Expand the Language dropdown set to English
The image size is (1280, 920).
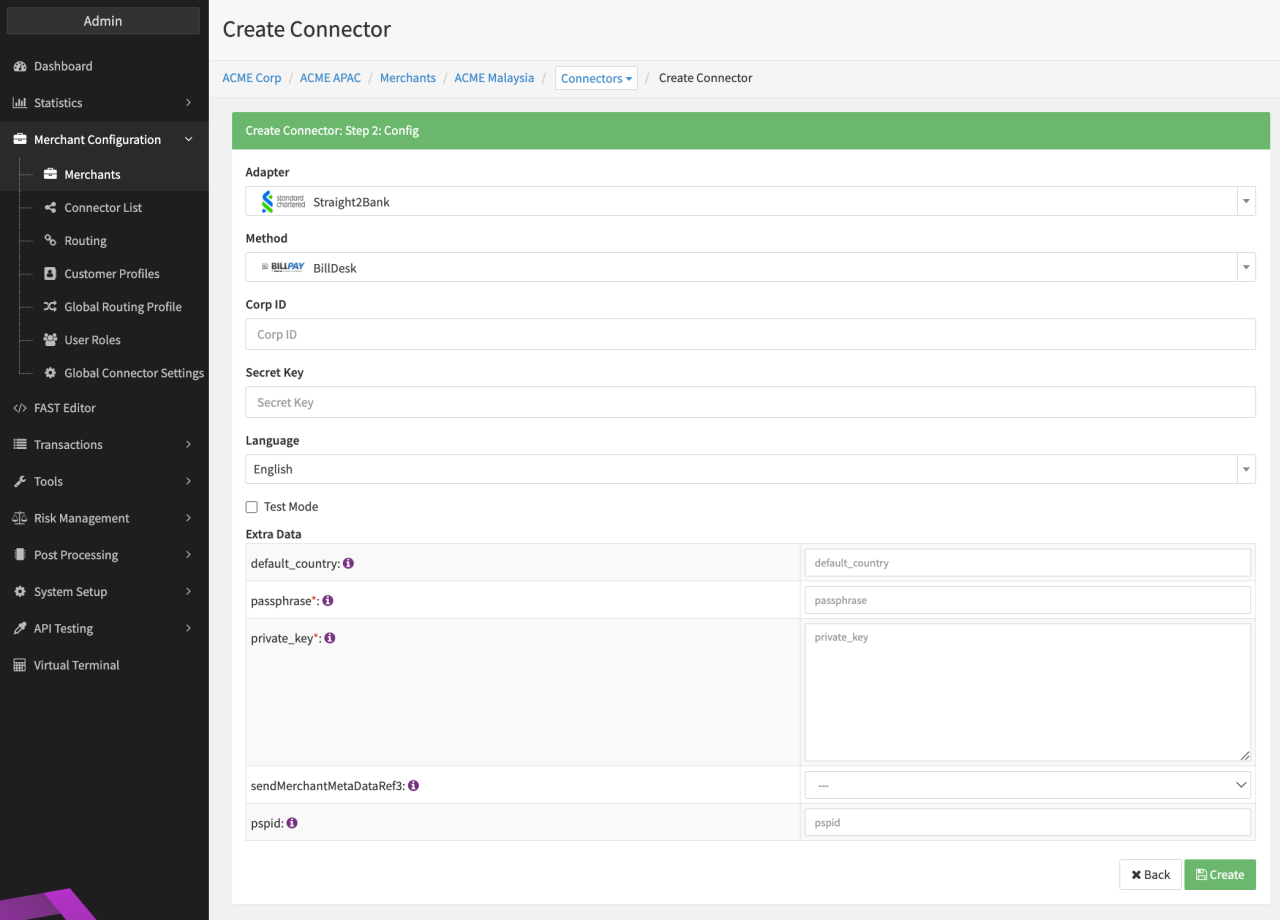coord(750,469)
